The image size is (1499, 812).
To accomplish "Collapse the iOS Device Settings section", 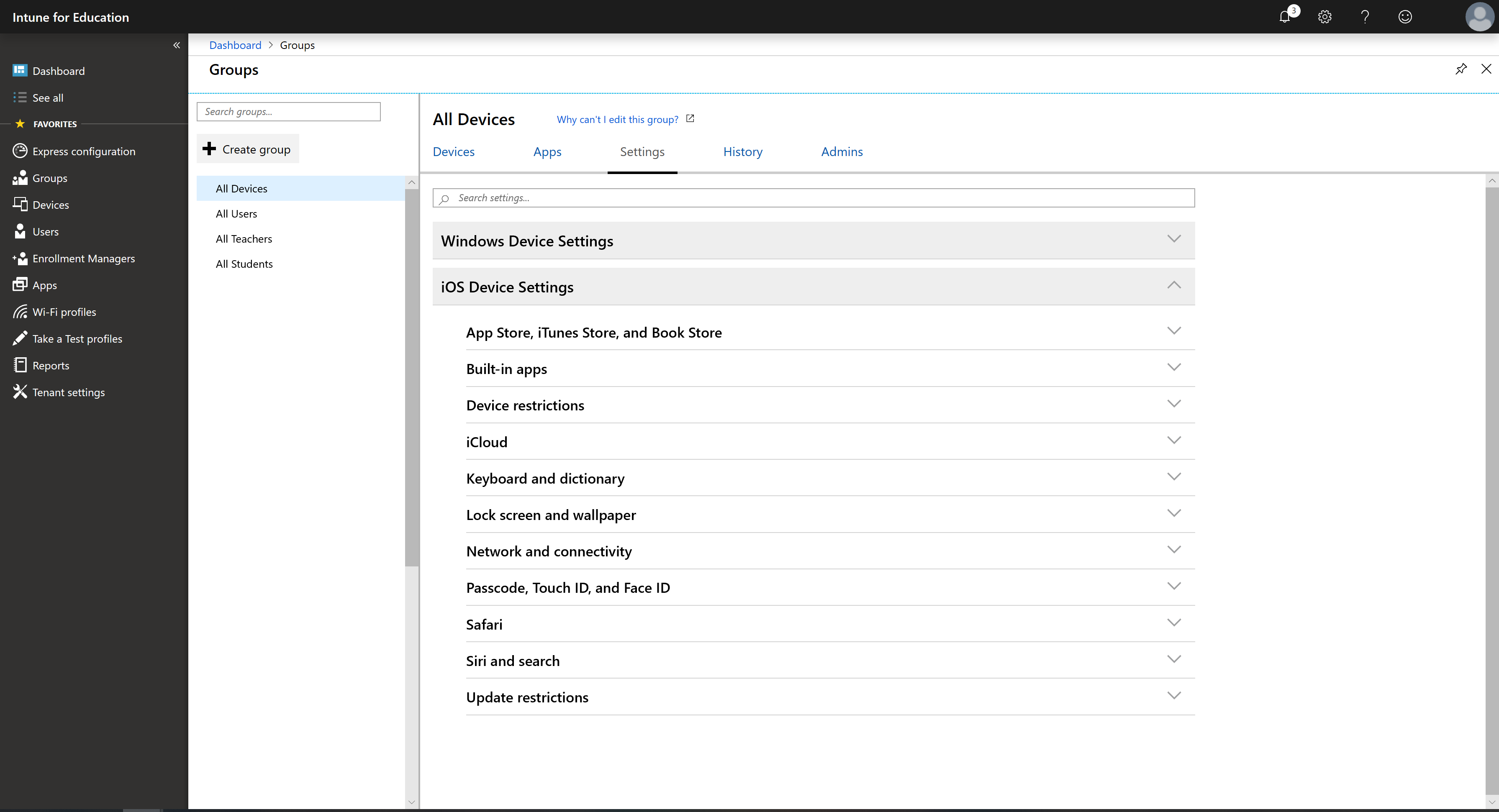I will [x=1175, y=286].
